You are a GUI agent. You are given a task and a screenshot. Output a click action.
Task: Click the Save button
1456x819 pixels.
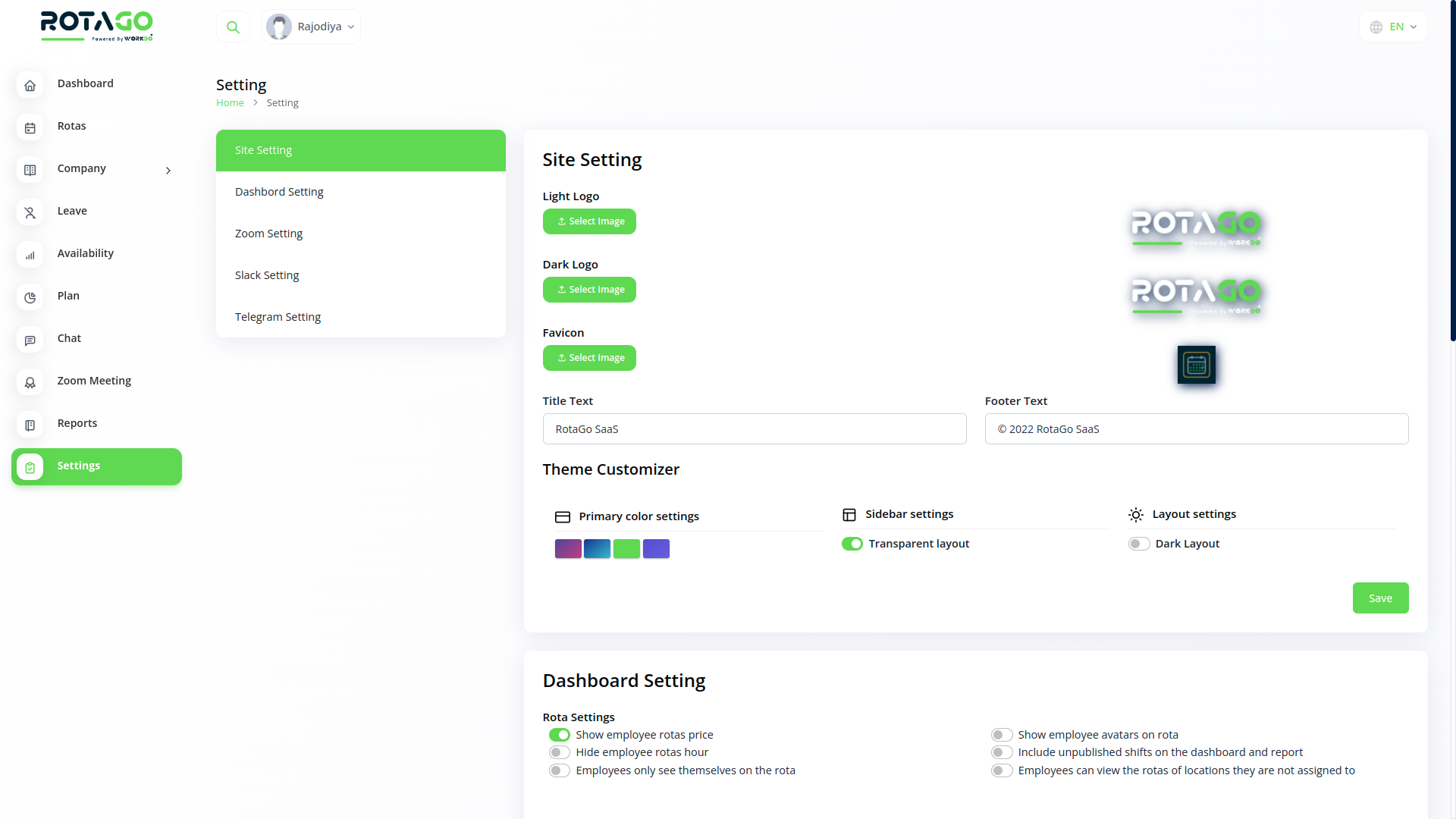tap(1380, 598)
